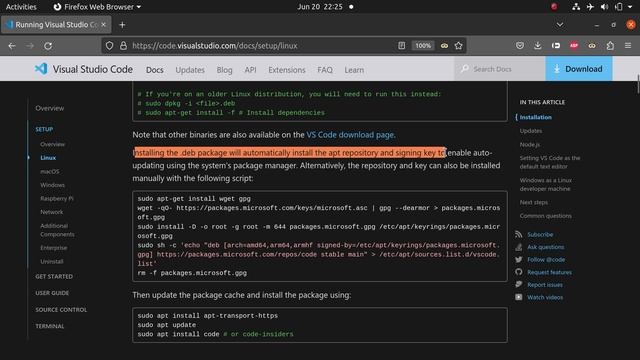Select Windows in the setup sidebar

[52, 185]
